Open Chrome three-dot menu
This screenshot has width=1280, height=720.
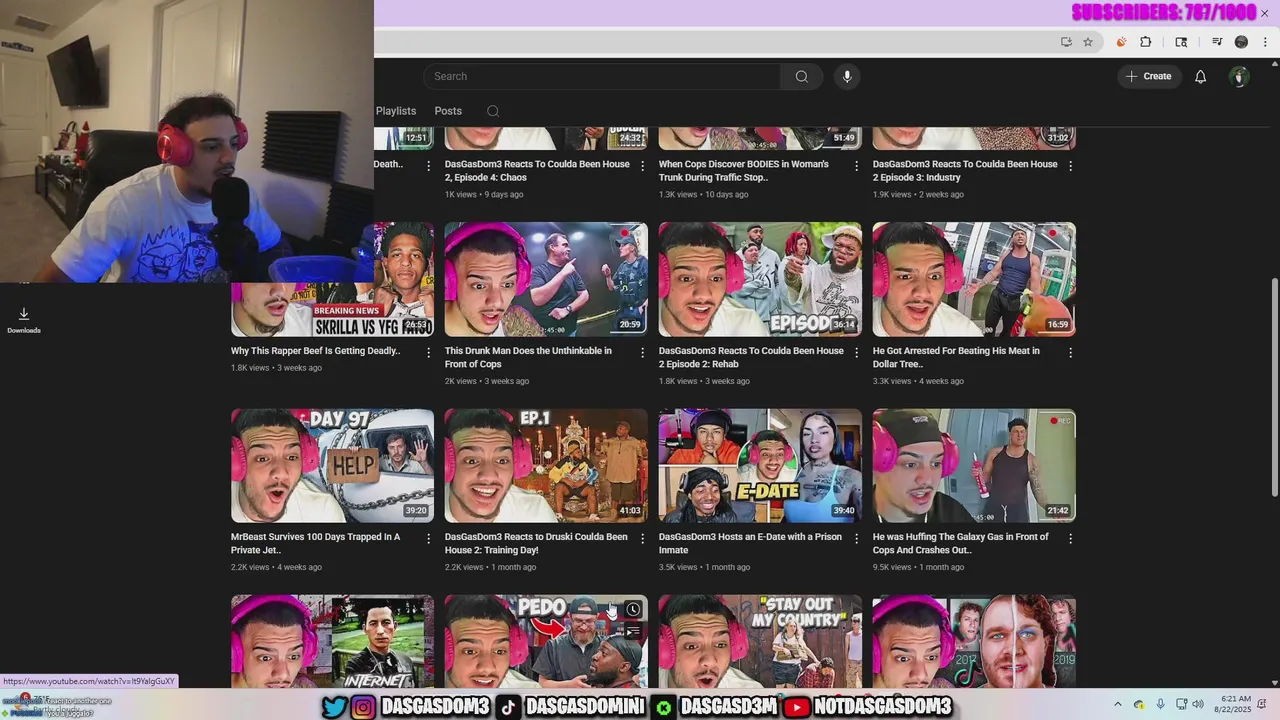pos(1265,42)
